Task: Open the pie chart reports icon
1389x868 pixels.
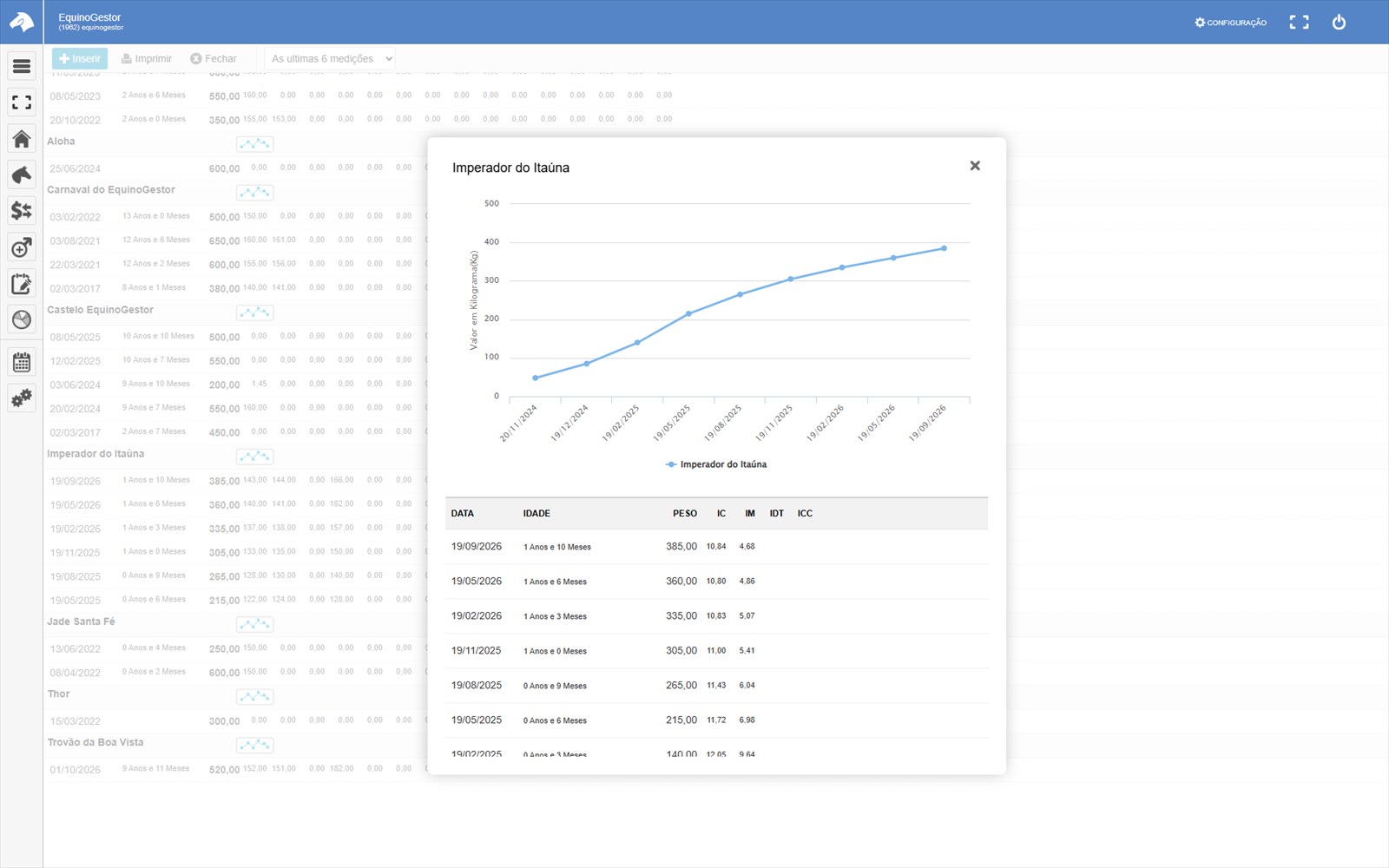Action: tap(22, 319)
